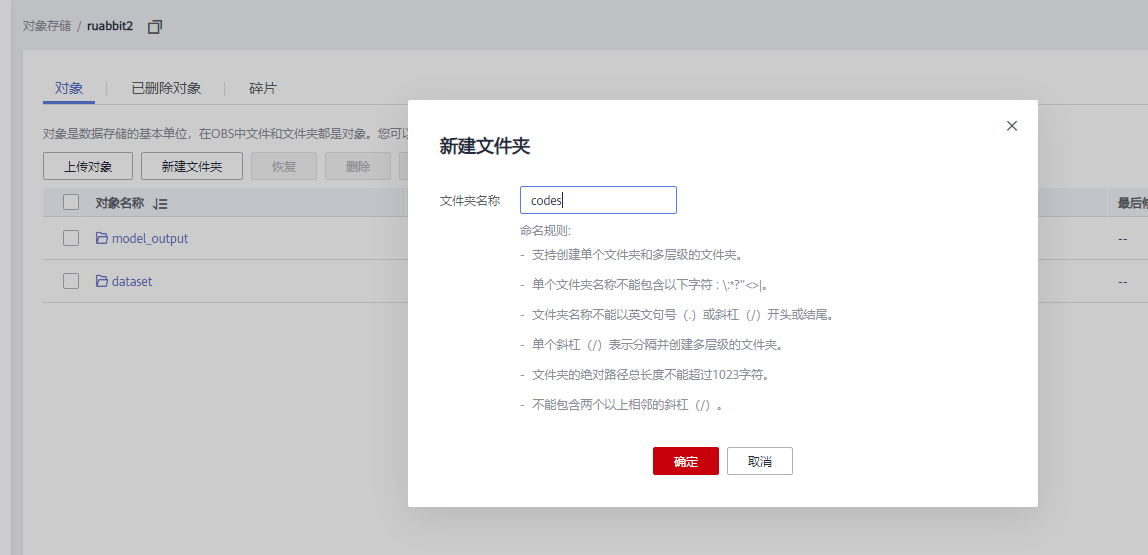Copy bucket name ruabbit2 icon
The image size is (1148, 555).
click(x=154, y=26)
